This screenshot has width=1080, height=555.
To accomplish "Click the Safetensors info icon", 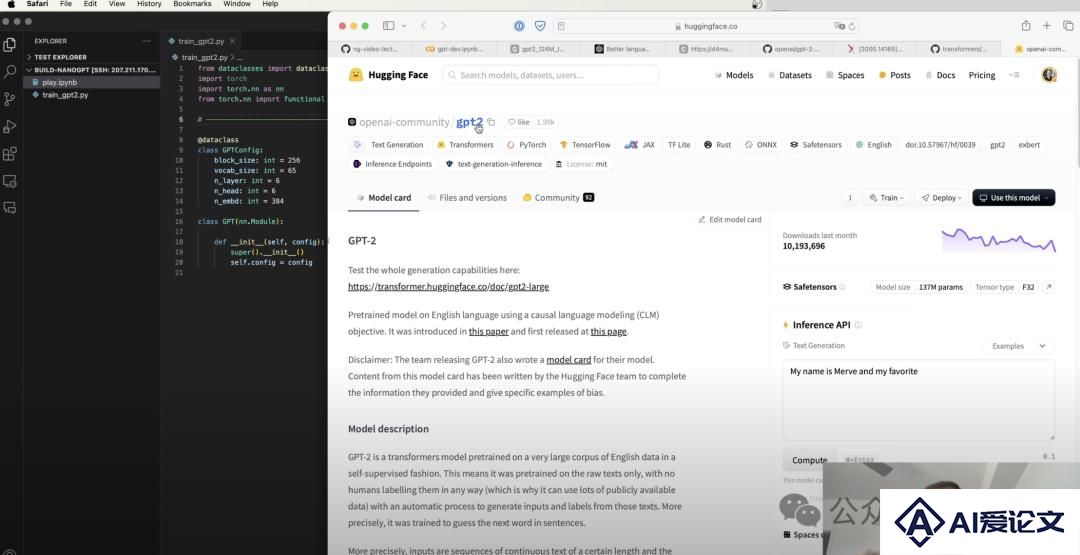I will point(842,287).
